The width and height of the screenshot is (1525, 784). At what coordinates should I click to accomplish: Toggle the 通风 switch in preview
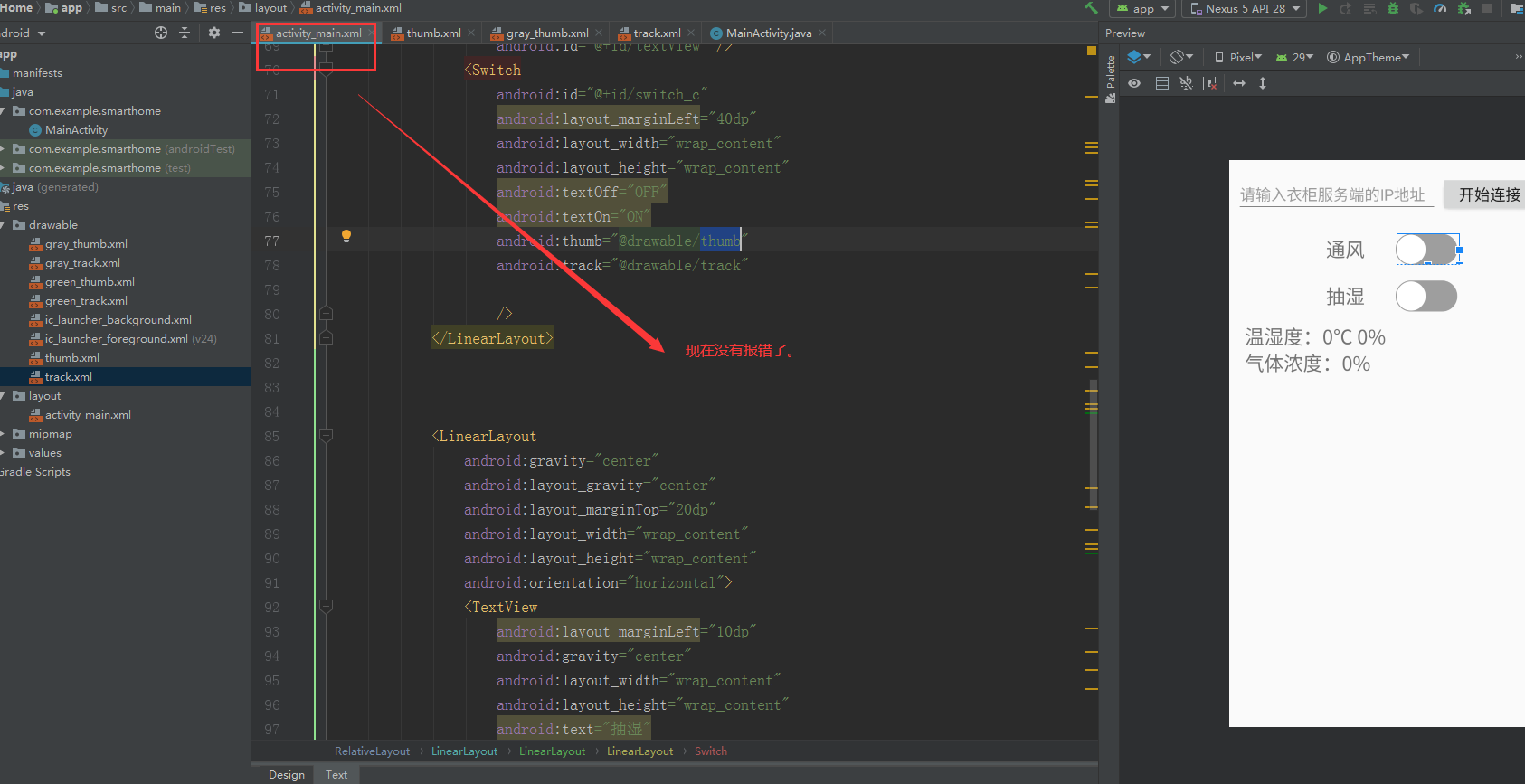(x=1426, y=249)
